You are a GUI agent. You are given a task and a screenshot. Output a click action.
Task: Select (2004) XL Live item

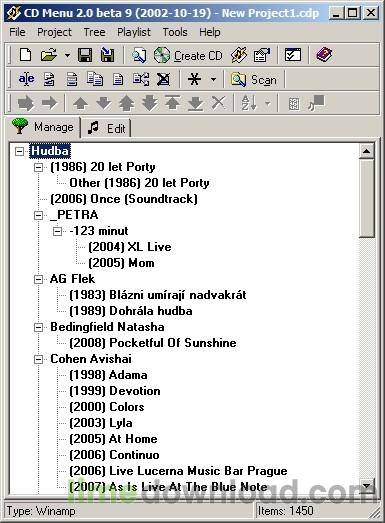pyautogui.click(x=130, y=247)
